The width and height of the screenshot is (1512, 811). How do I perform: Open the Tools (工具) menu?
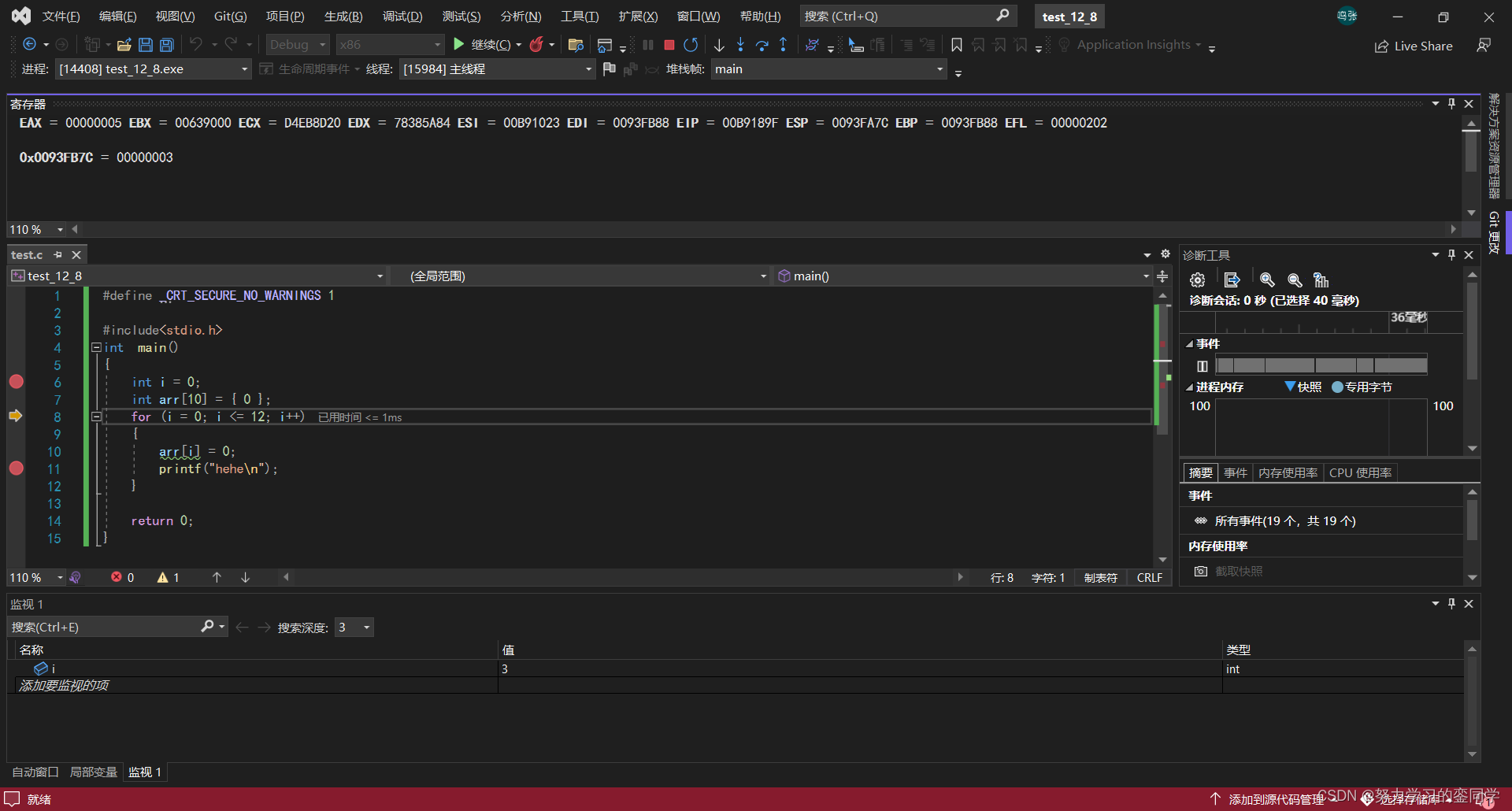580,16
